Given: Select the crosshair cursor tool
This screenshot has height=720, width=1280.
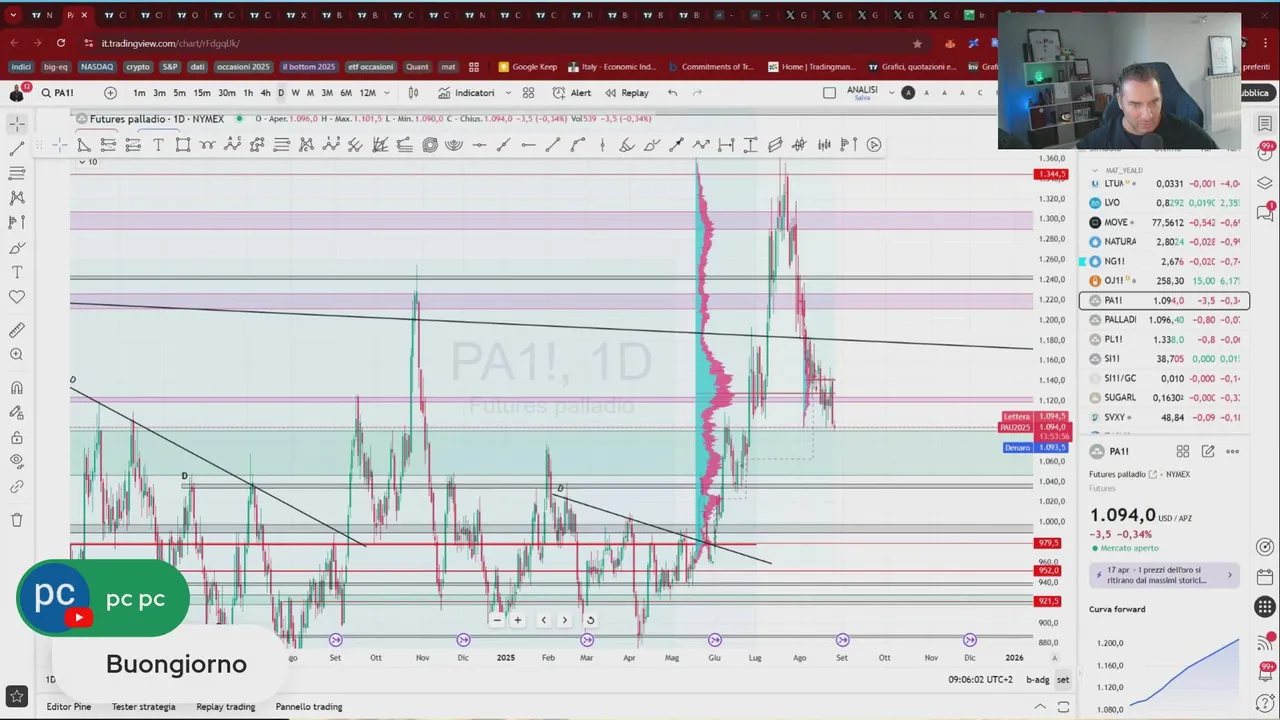Looking at the screenshot, I should [17, 124].
